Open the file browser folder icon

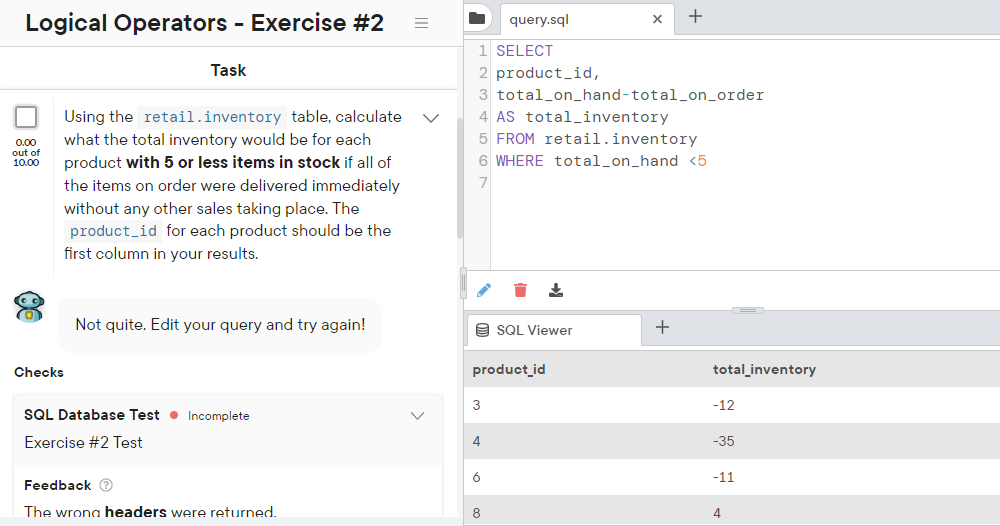click(476, 18)
